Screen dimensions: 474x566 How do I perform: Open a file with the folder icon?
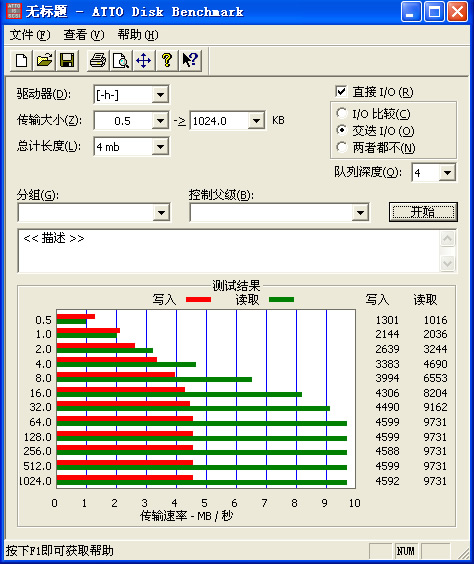pos(44,60)
